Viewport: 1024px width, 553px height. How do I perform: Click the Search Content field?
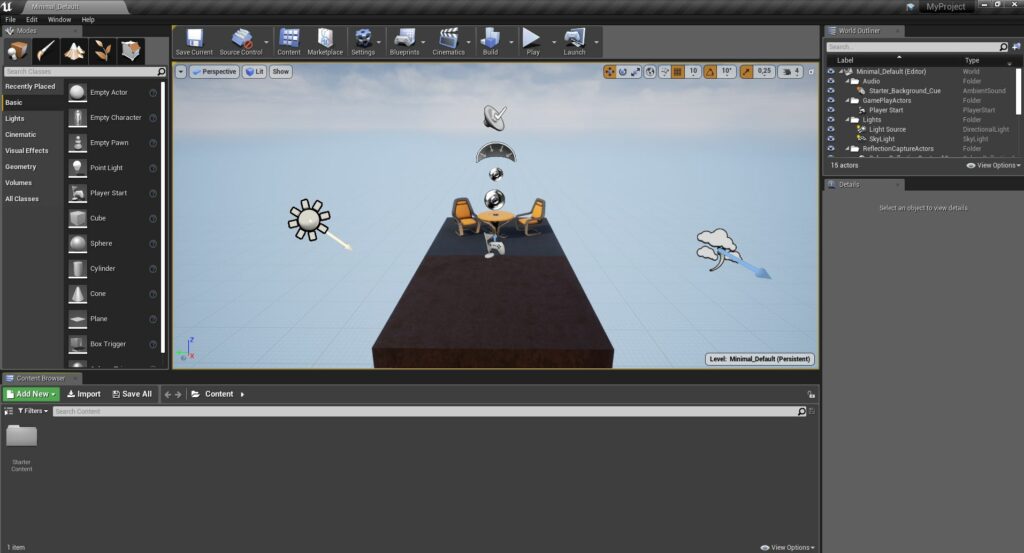coord(430,412)
